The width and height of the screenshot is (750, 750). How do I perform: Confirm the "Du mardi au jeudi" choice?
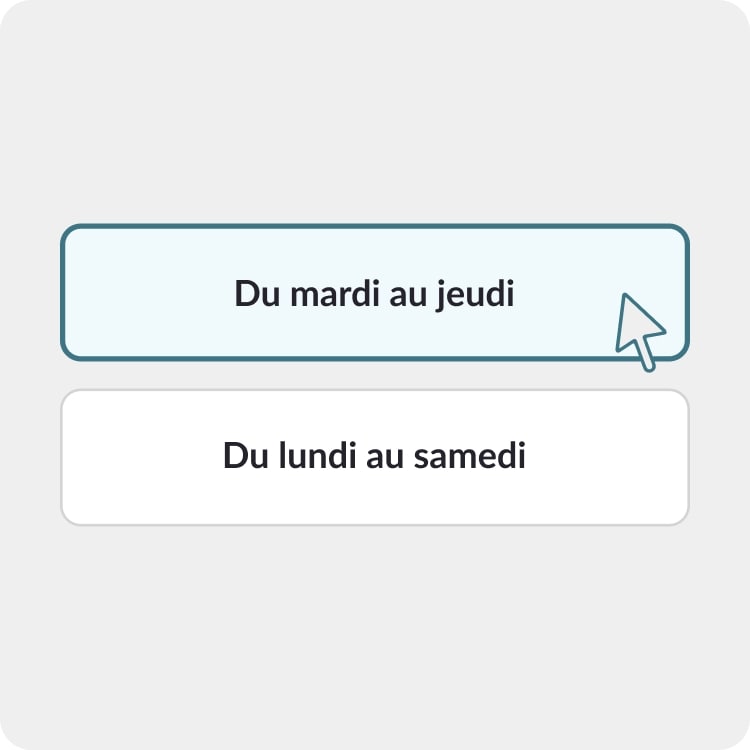tap(374, 293)
